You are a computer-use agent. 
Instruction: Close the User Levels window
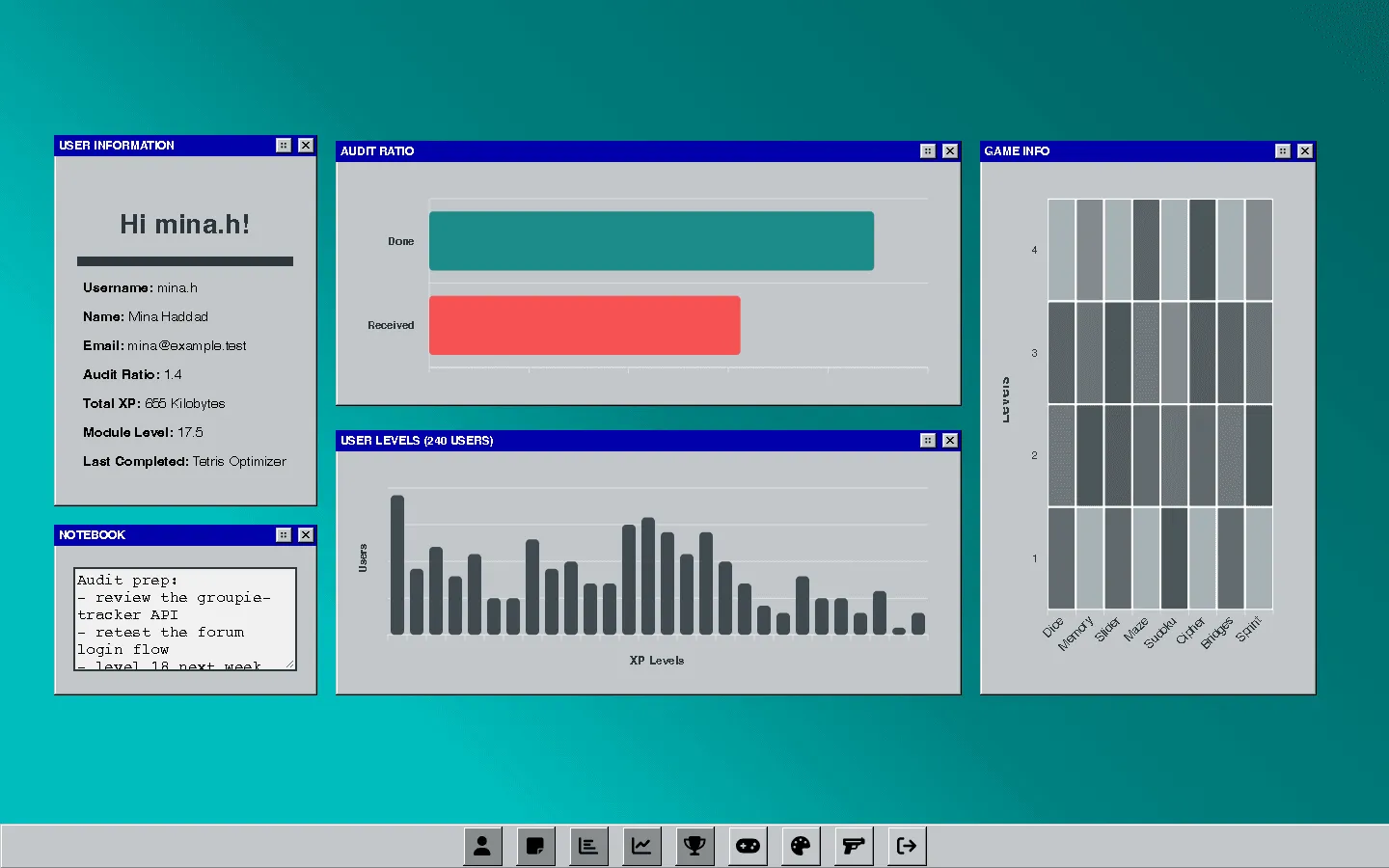pos(950,440)
